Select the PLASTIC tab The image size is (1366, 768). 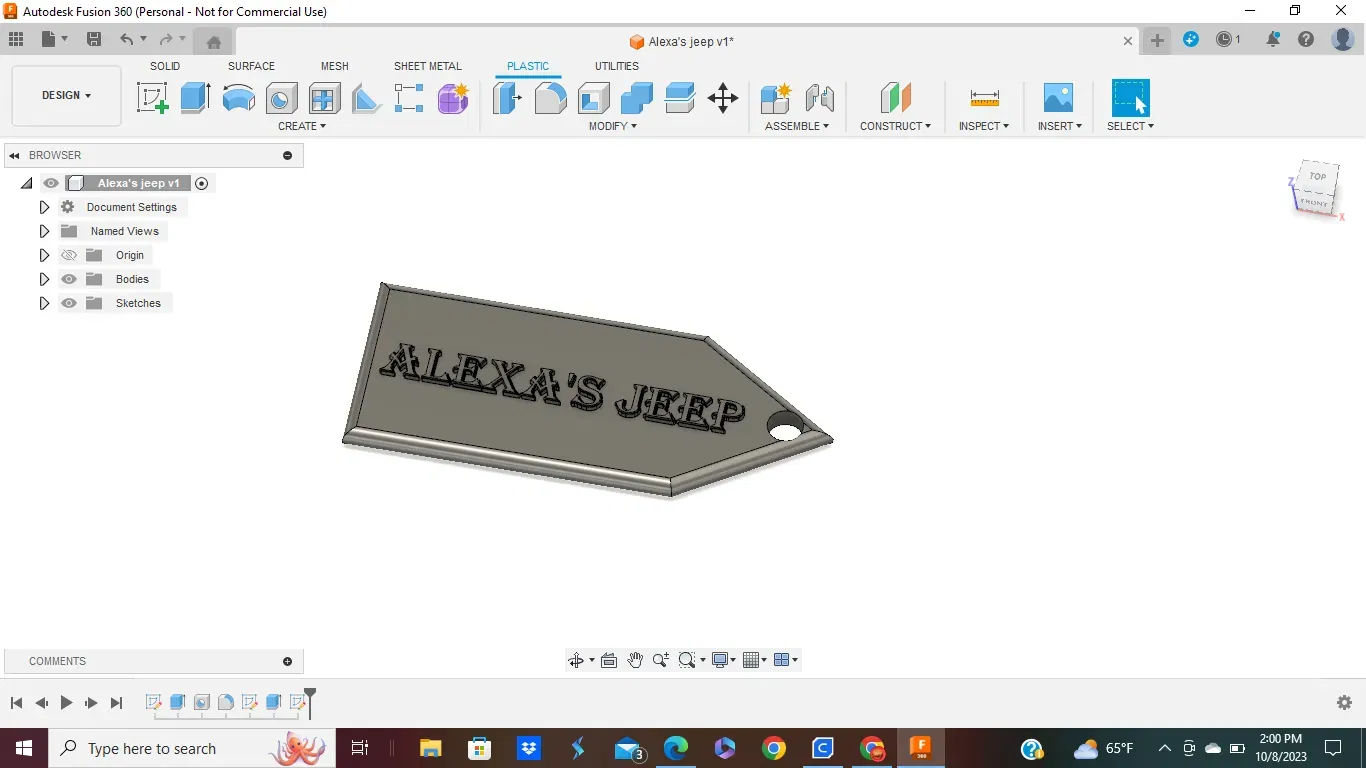point(528,66)
